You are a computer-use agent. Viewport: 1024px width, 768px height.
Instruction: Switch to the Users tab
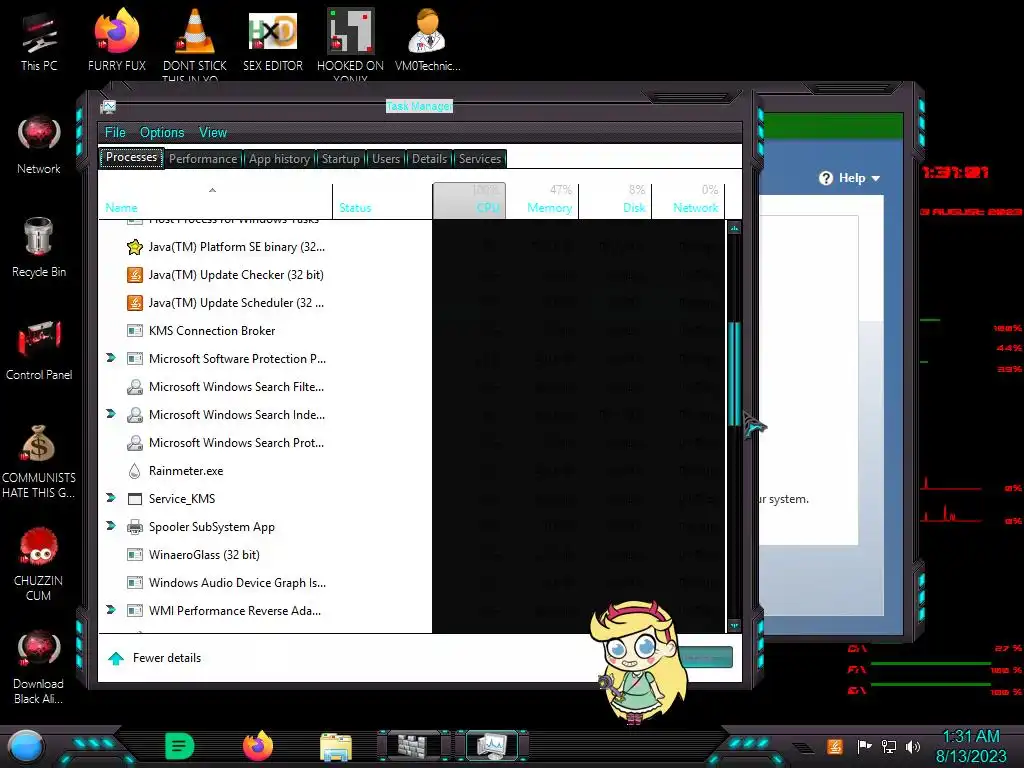pos(386,159)
